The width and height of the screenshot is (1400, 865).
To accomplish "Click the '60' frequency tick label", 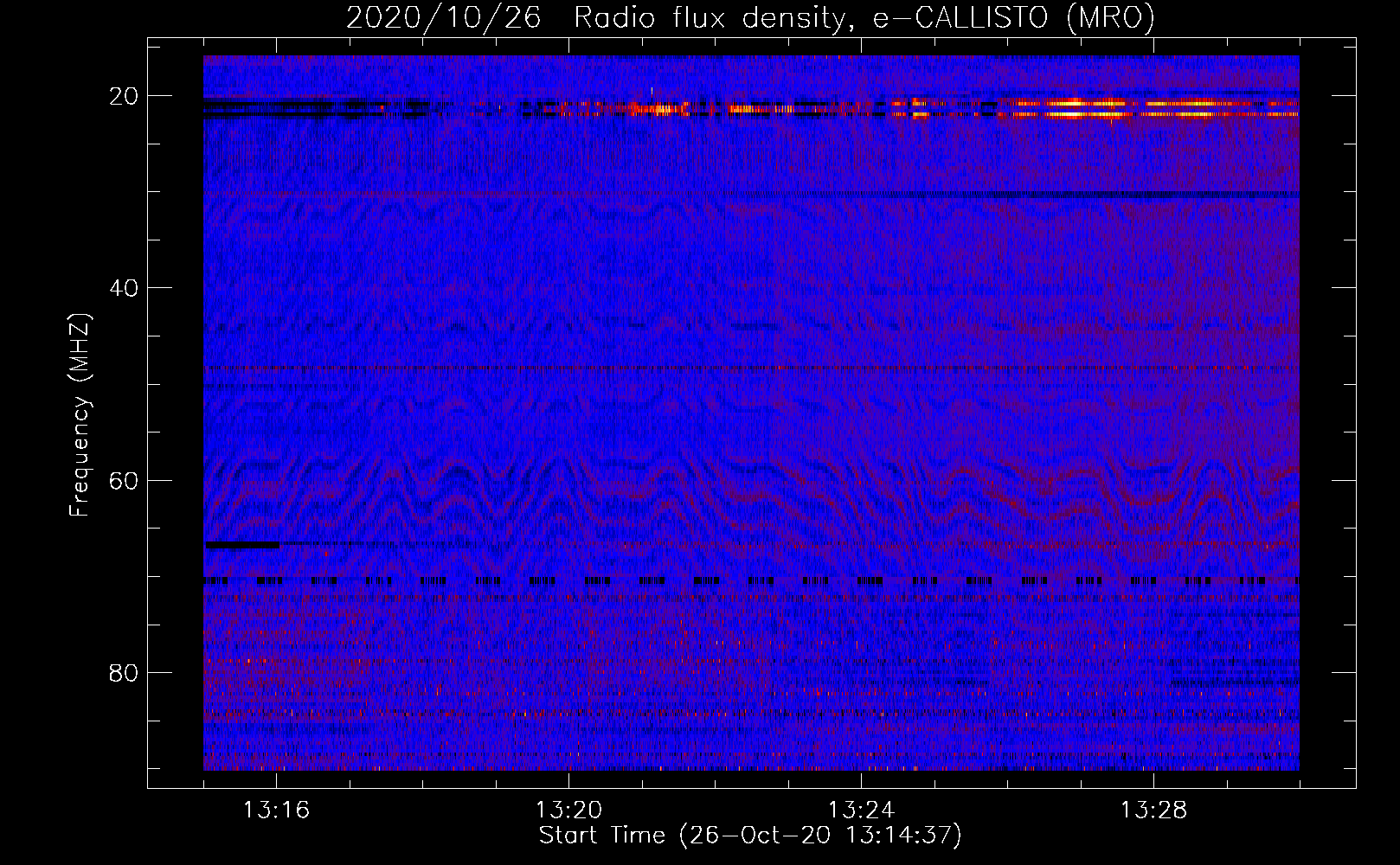I will (123, 480).
